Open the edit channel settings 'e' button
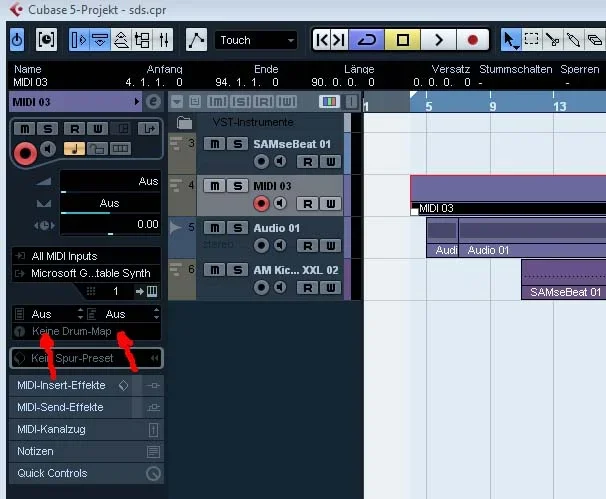The width and height of the screenshot is (606, 499). [x=153, y=102]
